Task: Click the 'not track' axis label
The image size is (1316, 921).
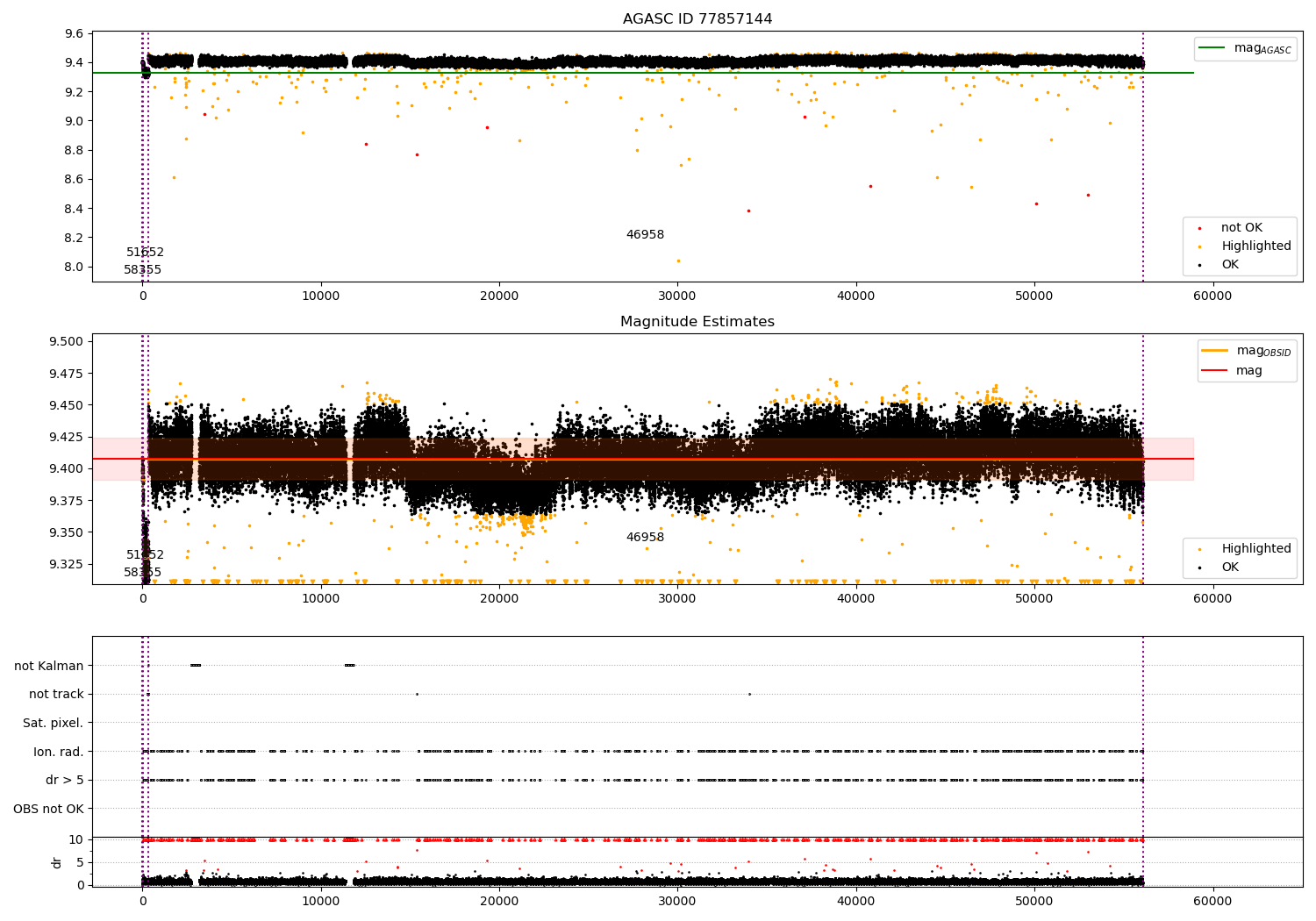Action: (56, 694)
